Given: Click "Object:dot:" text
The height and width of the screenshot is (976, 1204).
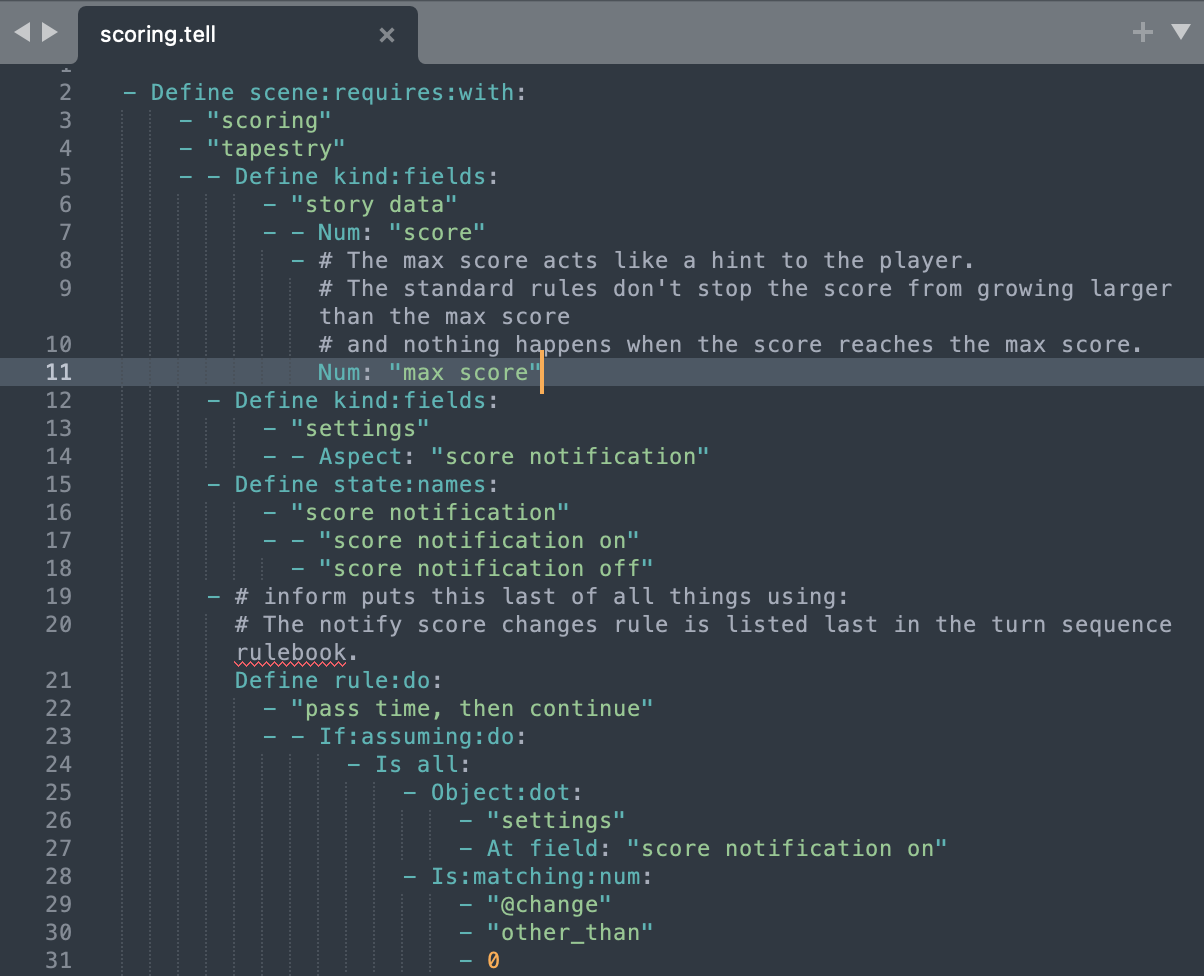Looking at the screenshot, I should [x=507, y=792].
